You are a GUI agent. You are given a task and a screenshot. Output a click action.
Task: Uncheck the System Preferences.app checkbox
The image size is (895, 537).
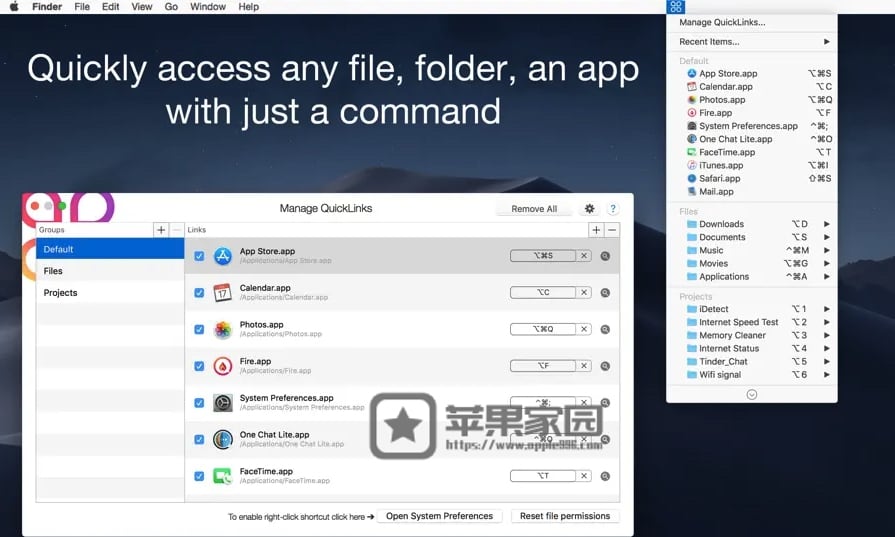(x=199, y=403)
